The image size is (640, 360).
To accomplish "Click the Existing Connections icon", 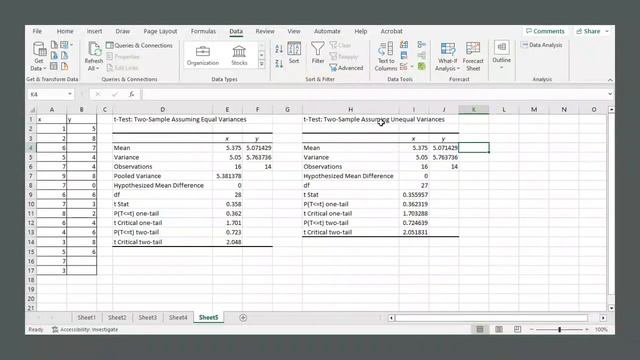I will [x=64, y=66].
